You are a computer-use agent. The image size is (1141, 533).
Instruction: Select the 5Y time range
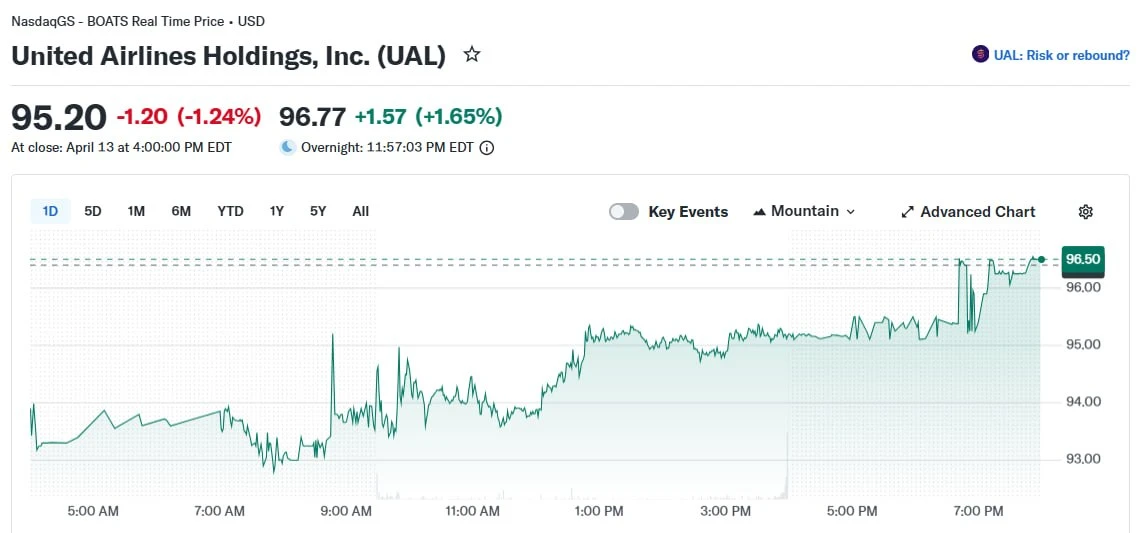click(x=318, y=212)
